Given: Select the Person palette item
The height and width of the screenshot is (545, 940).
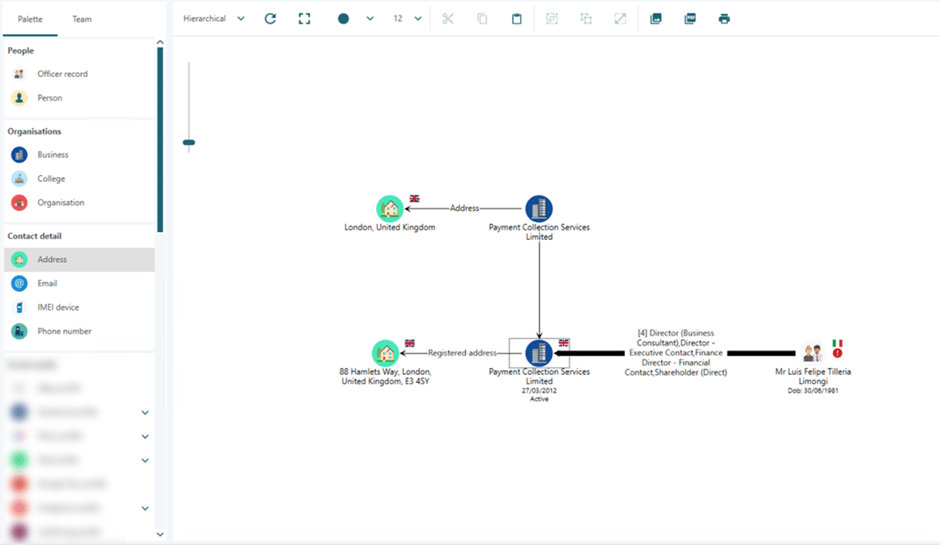Looking at the screenshot, I should [x=79, y=98].
